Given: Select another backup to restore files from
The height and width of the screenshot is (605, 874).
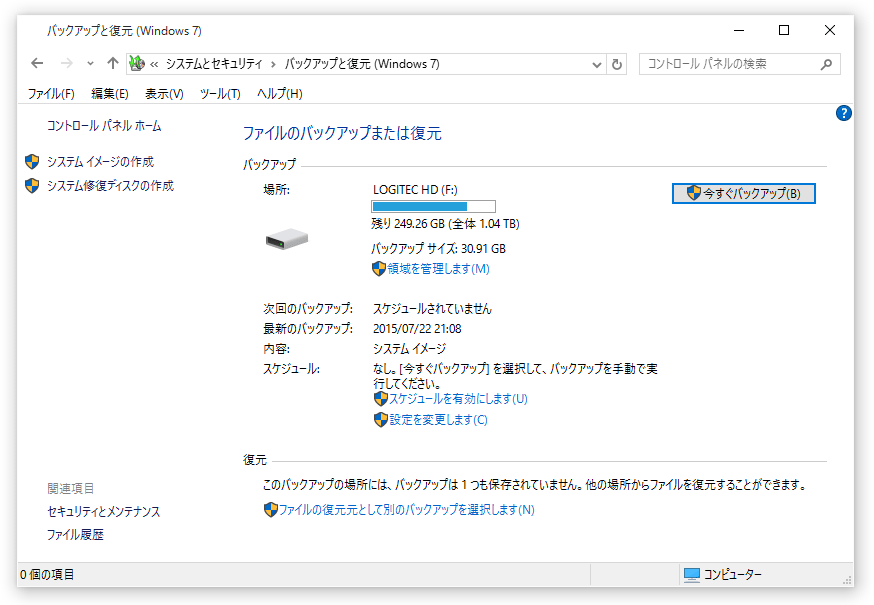Looking at the screenshot, I should tap(407, 510).
